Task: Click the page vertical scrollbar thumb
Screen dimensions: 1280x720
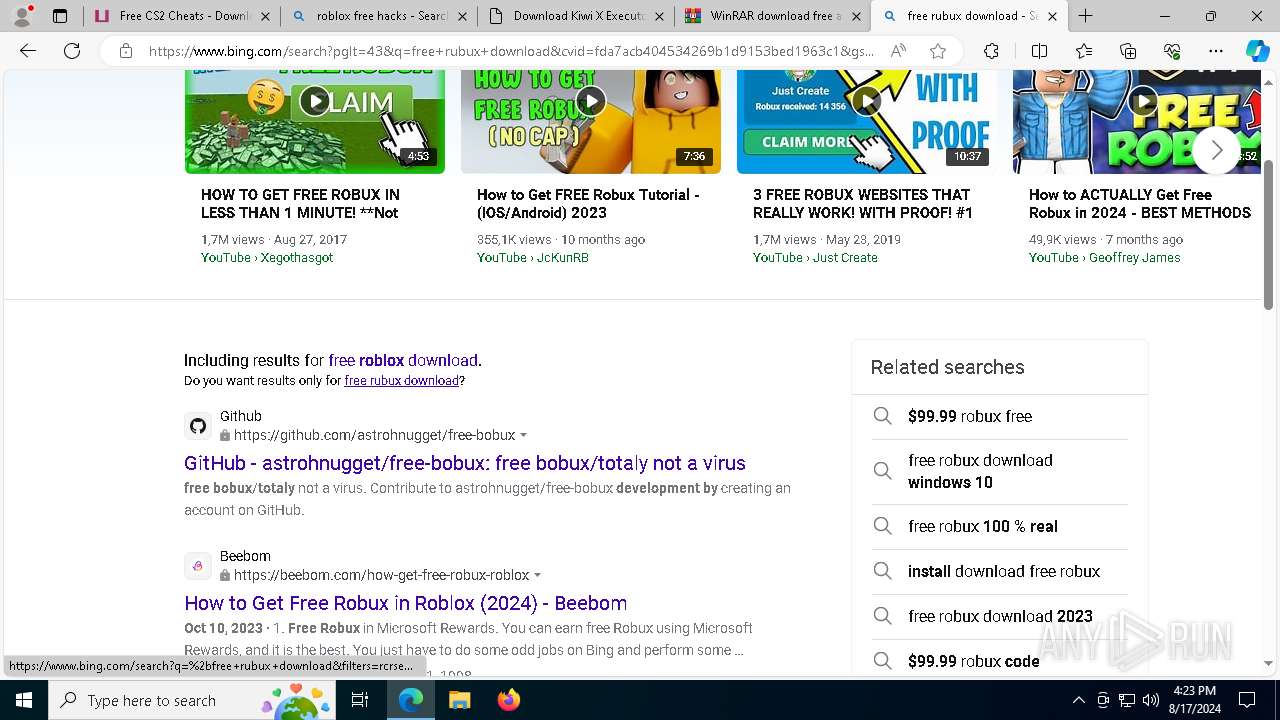Action: 1268,235
